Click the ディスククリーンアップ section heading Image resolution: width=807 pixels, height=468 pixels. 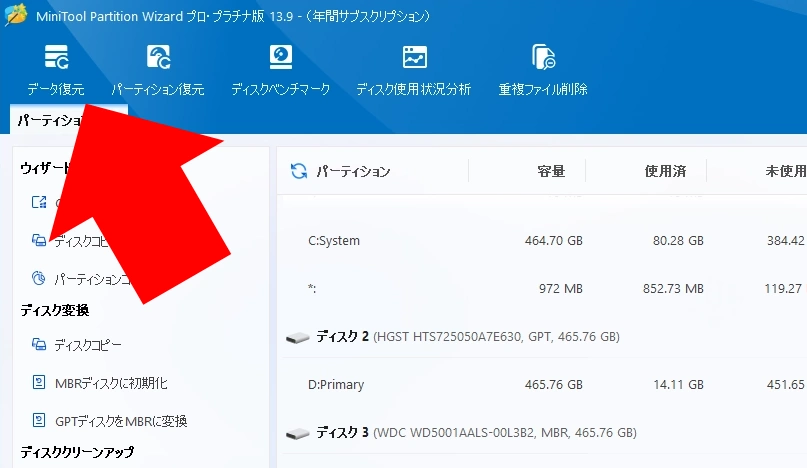click(77, 452)
